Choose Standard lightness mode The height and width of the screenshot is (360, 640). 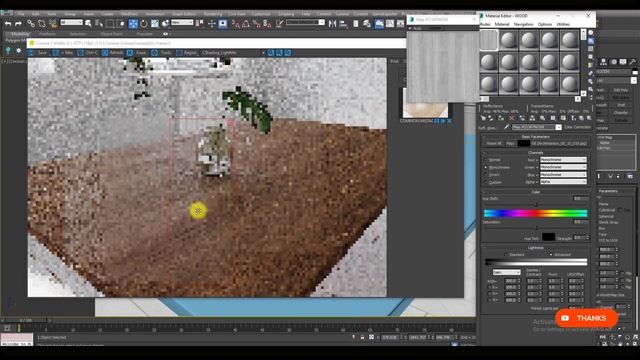coord(506,255)
